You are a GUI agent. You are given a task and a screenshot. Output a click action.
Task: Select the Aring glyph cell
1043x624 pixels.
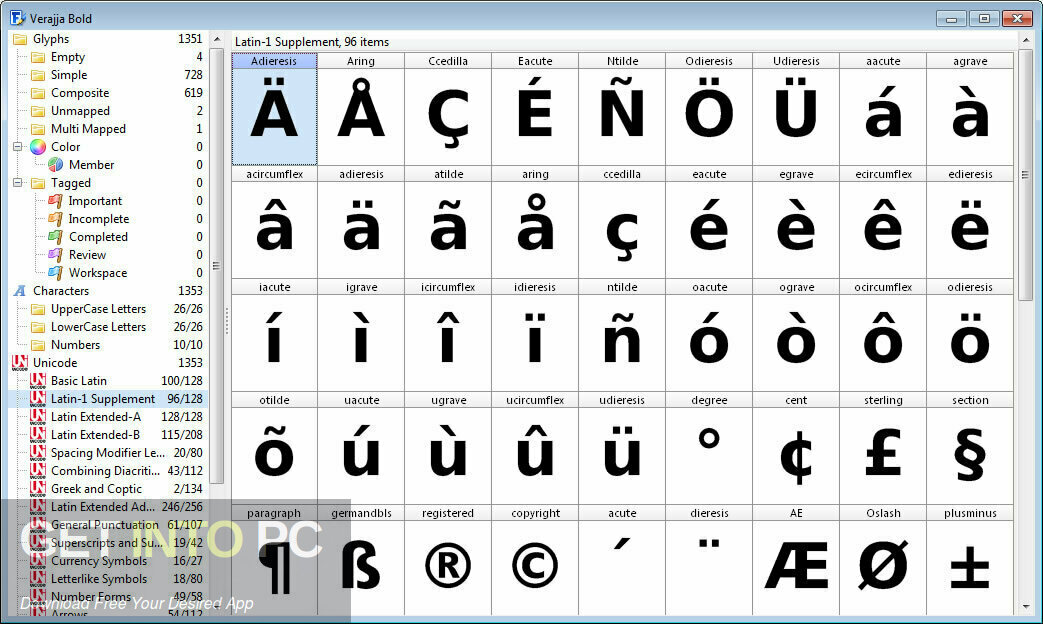tap(361, 109)
